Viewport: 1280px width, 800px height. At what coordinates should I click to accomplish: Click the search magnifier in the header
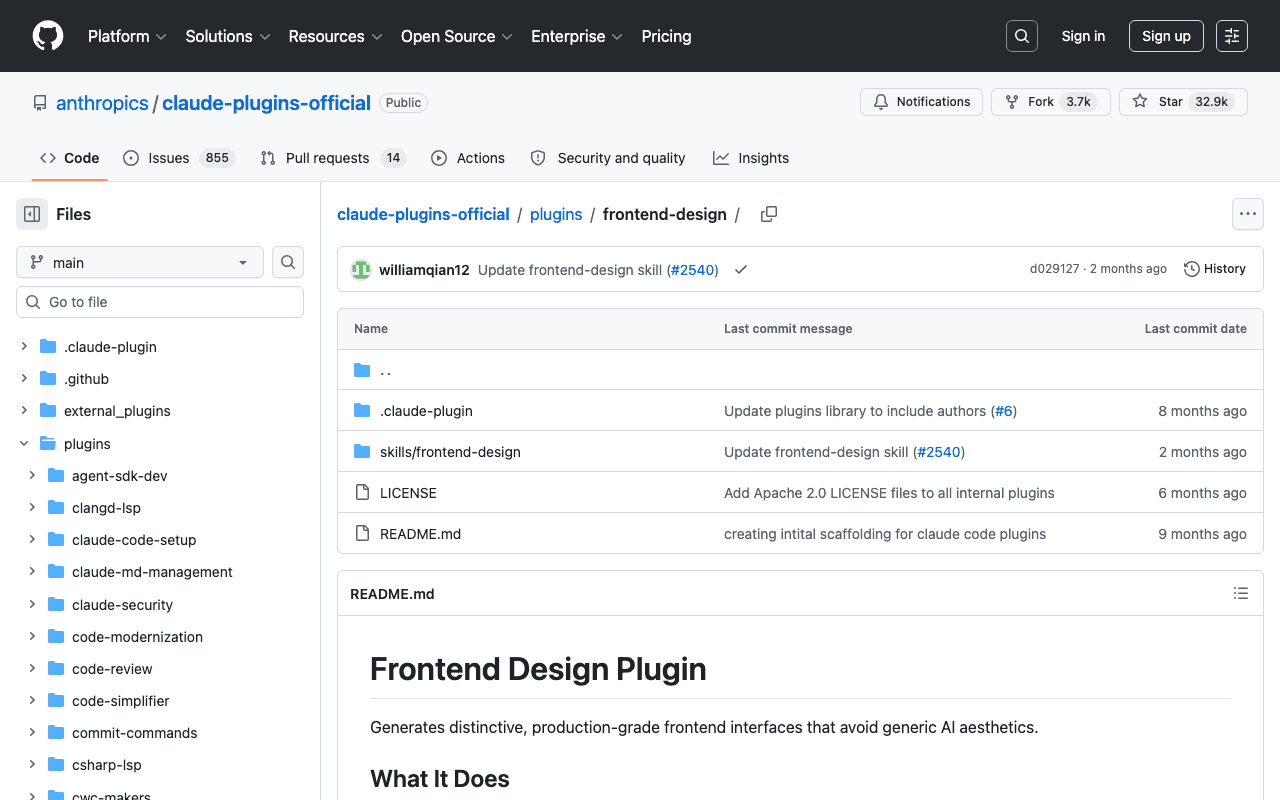click(1022, 36)
